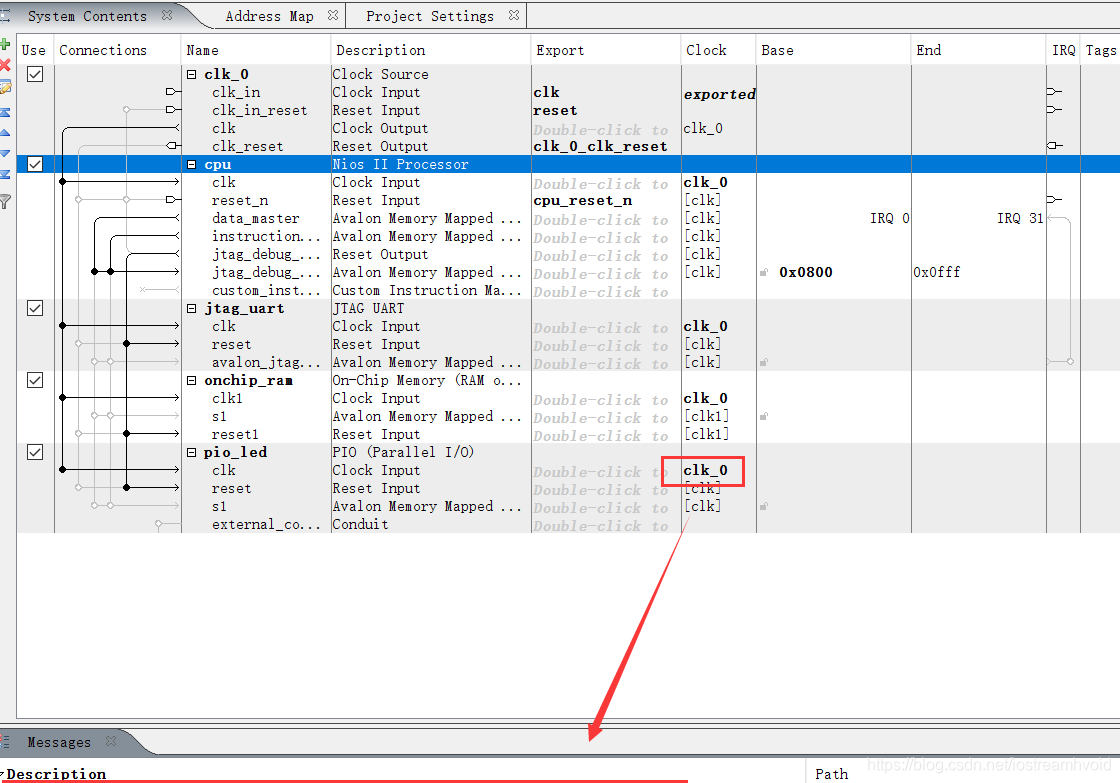Screen dimensions: 1120x783
Task: Open the filter funnel icon
Action: (x=4, y=201)
